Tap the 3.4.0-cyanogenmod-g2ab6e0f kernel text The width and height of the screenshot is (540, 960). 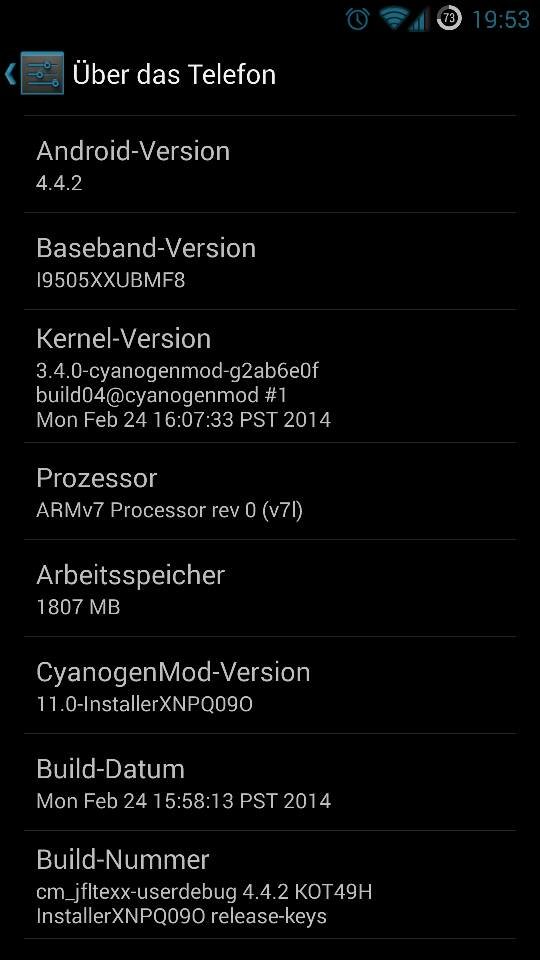click(x=178, y=370)
